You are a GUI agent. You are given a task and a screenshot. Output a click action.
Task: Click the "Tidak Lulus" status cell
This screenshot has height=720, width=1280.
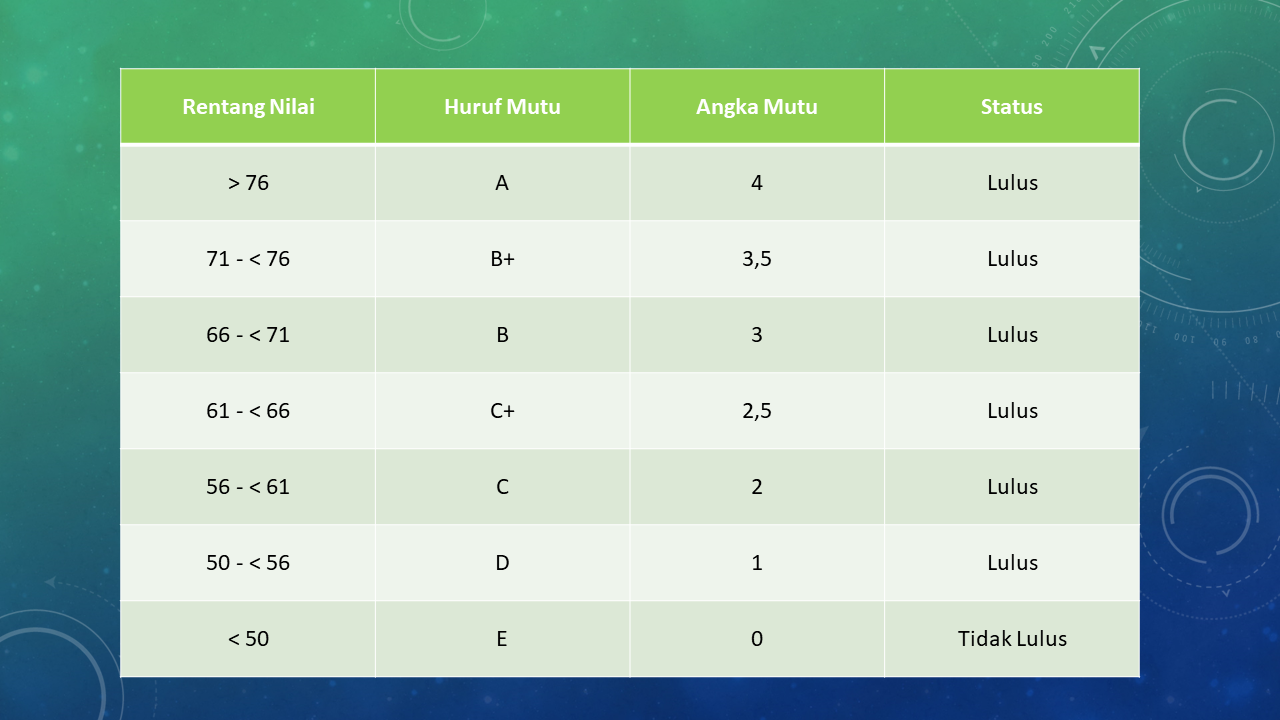click(1012, 639)
